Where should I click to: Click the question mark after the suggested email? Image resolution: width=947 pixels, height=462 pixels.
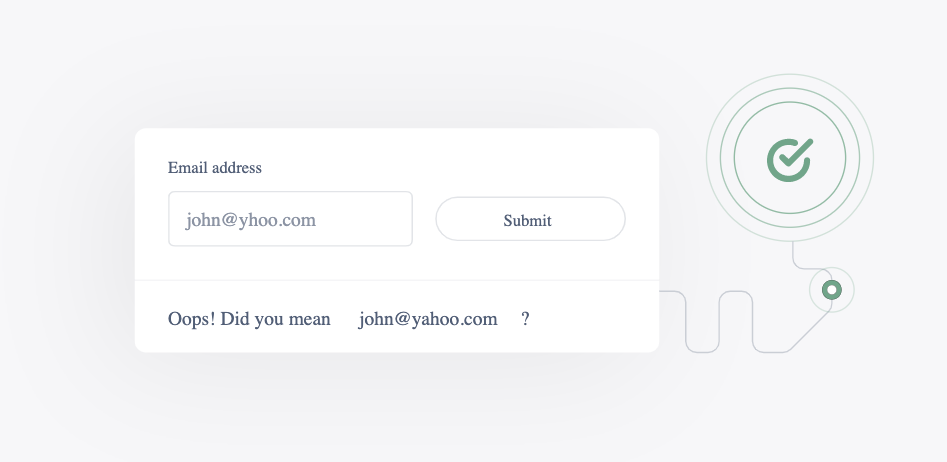(x=525, y=319)
